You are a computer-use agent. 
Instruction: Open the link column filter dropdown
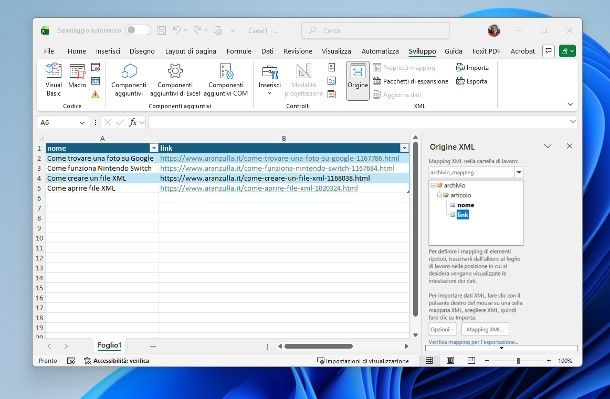point(404,148)
